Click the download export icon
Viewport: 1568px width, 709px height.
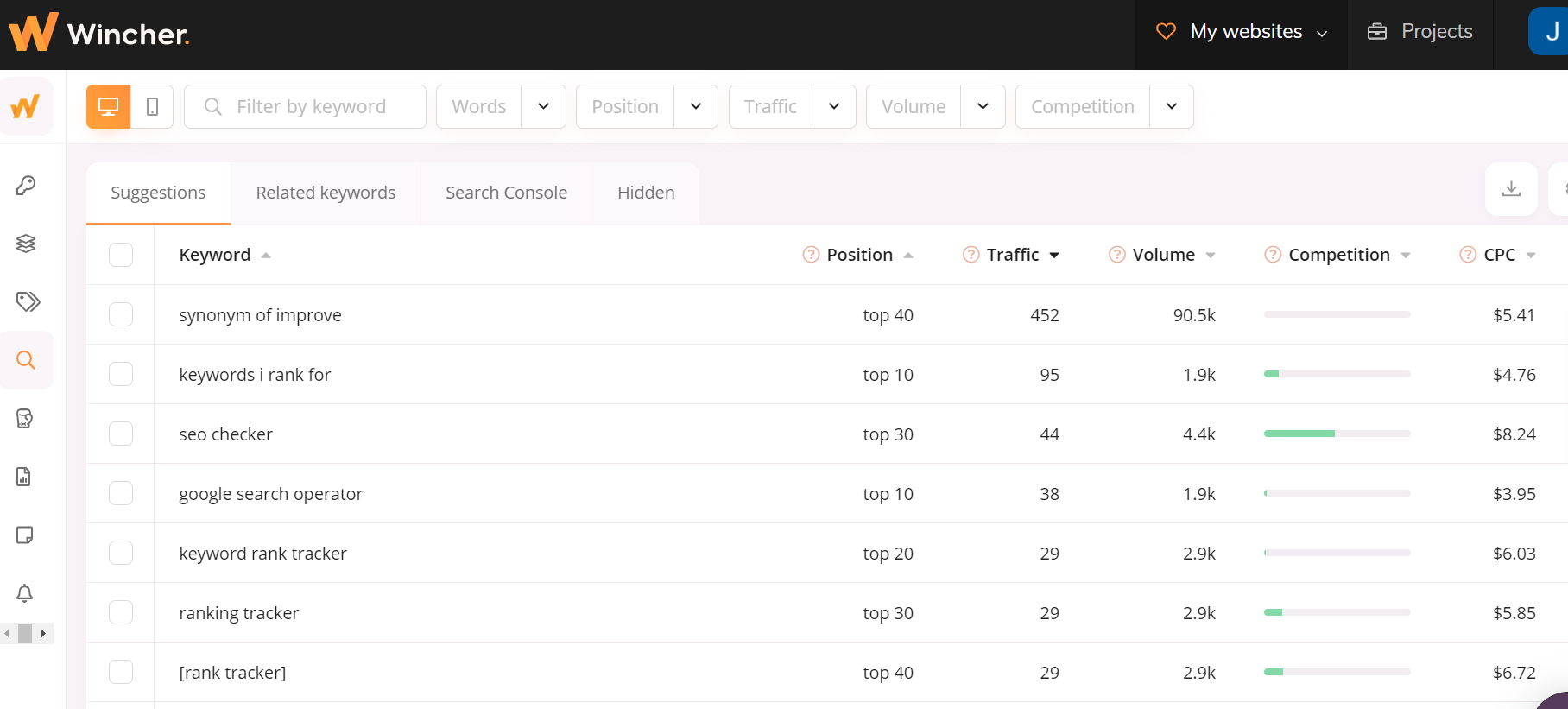pyautogui.click(x=1510, y=189)
